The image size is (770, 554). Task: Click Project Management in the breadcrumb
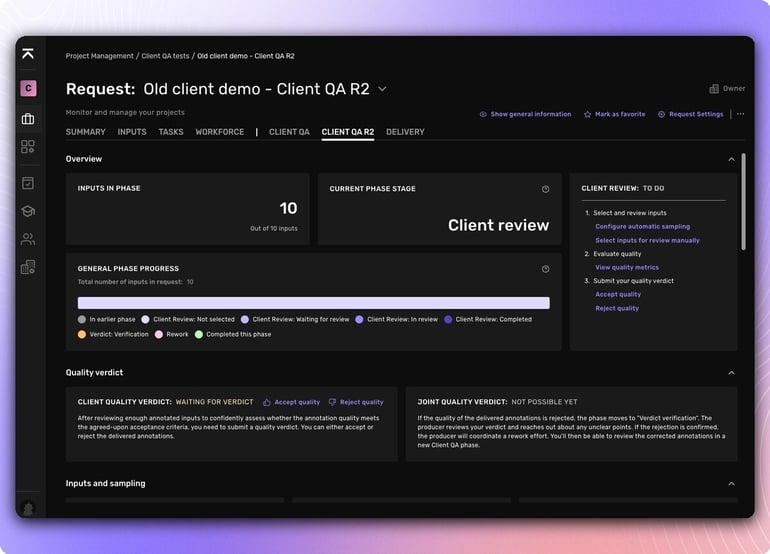[x=100, y=56]
